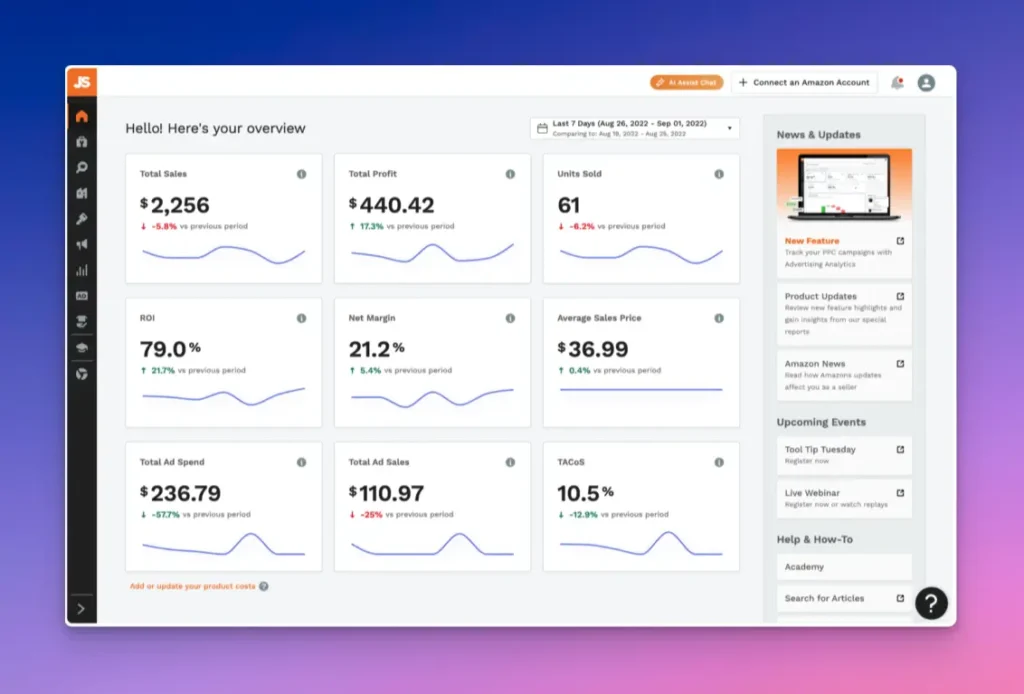Open the magnifying glass research tool in sidebar
Viewport: 1024px width, 694px height.
tap(82, 168)
